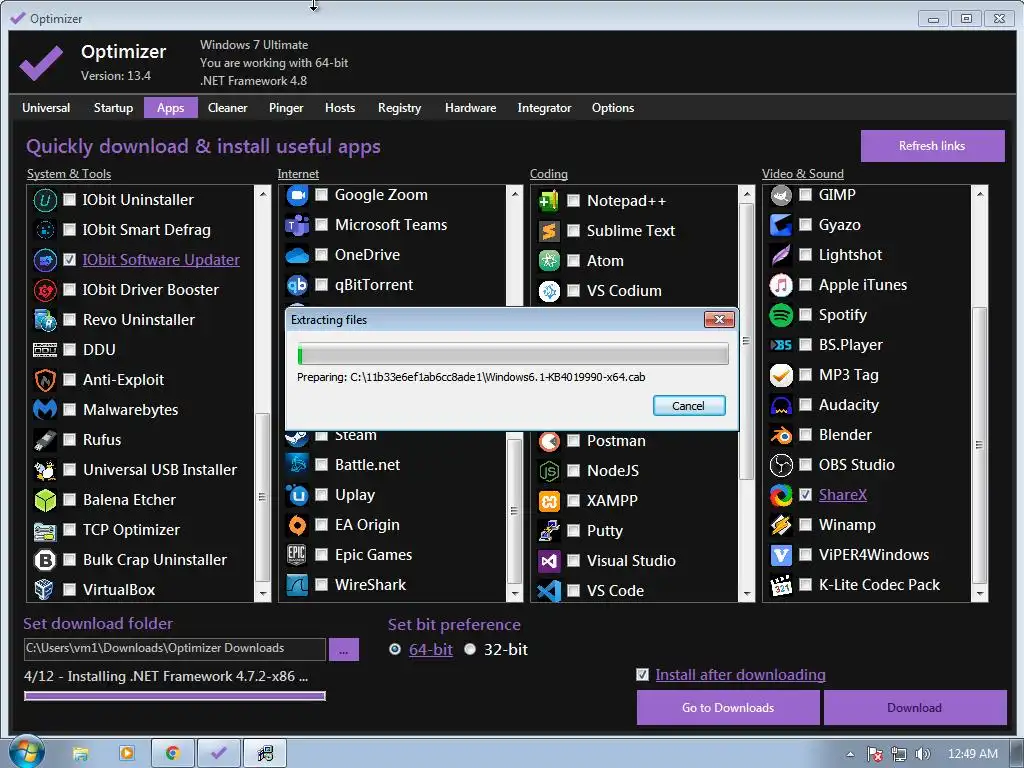Click the Rufus USB icon

coord(45,440)
